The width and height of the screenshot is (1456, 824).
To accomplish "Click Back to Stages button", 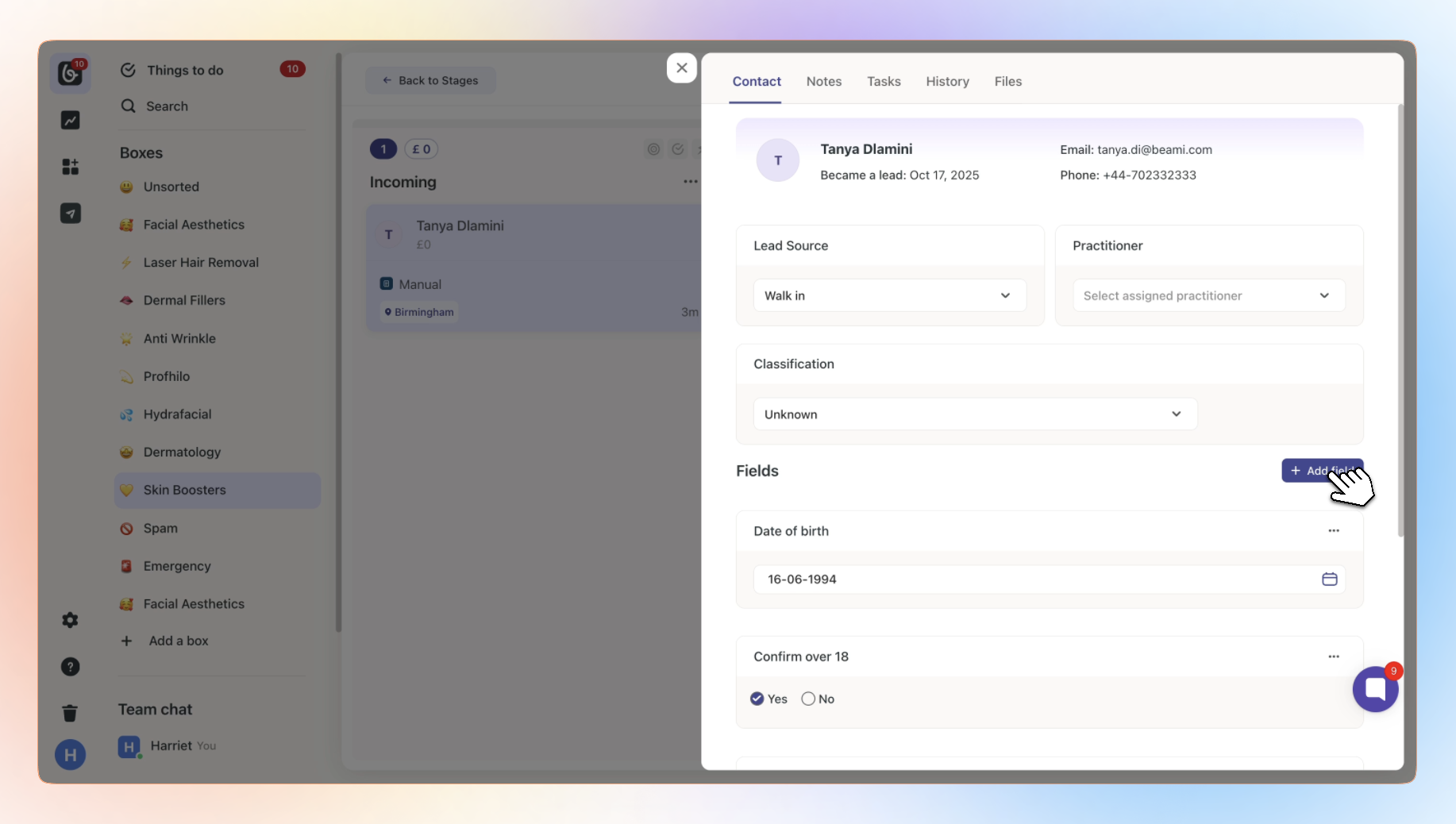I will [430, 80].
